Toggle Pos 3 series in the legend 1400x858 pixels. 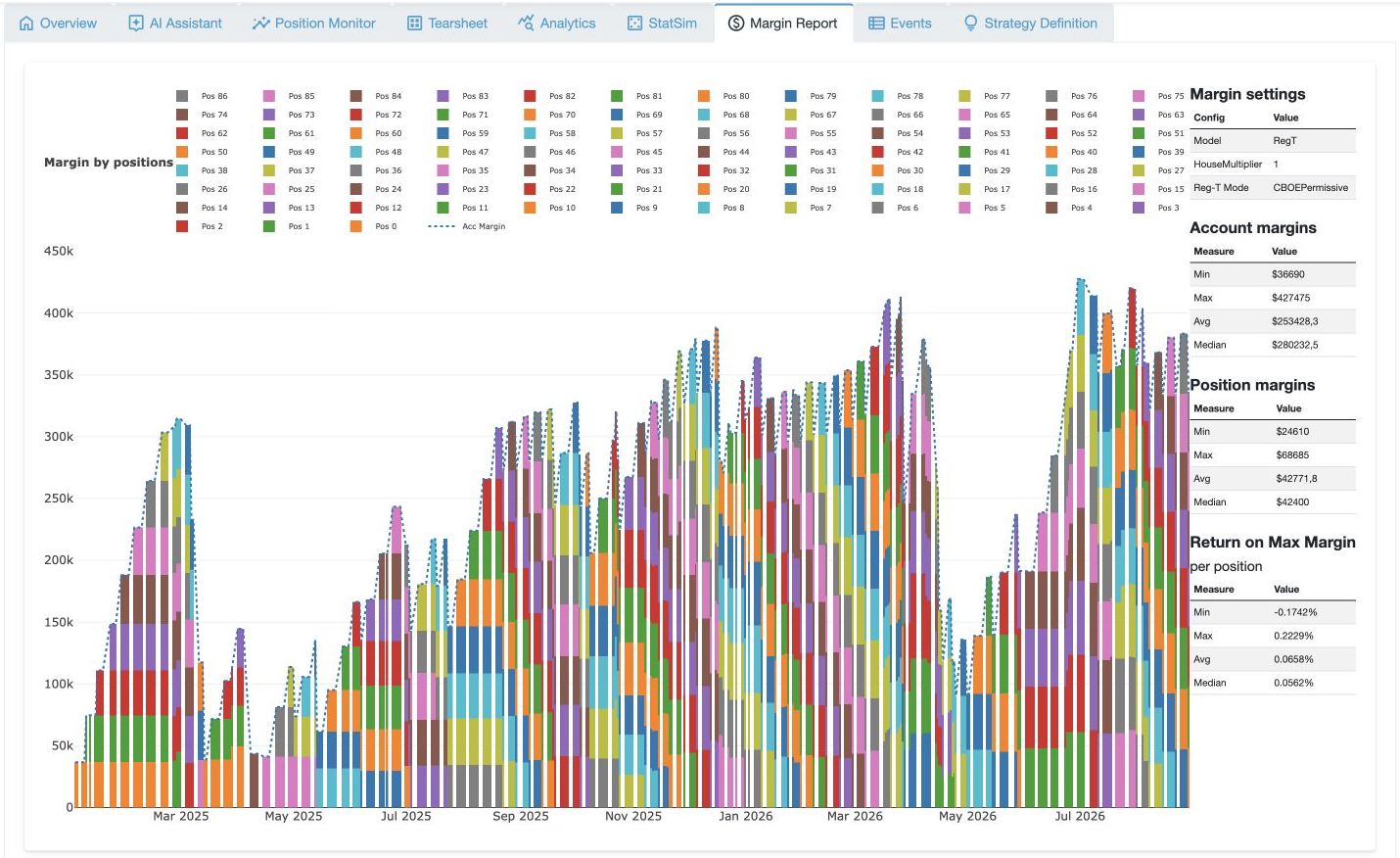pos(1156,208)
